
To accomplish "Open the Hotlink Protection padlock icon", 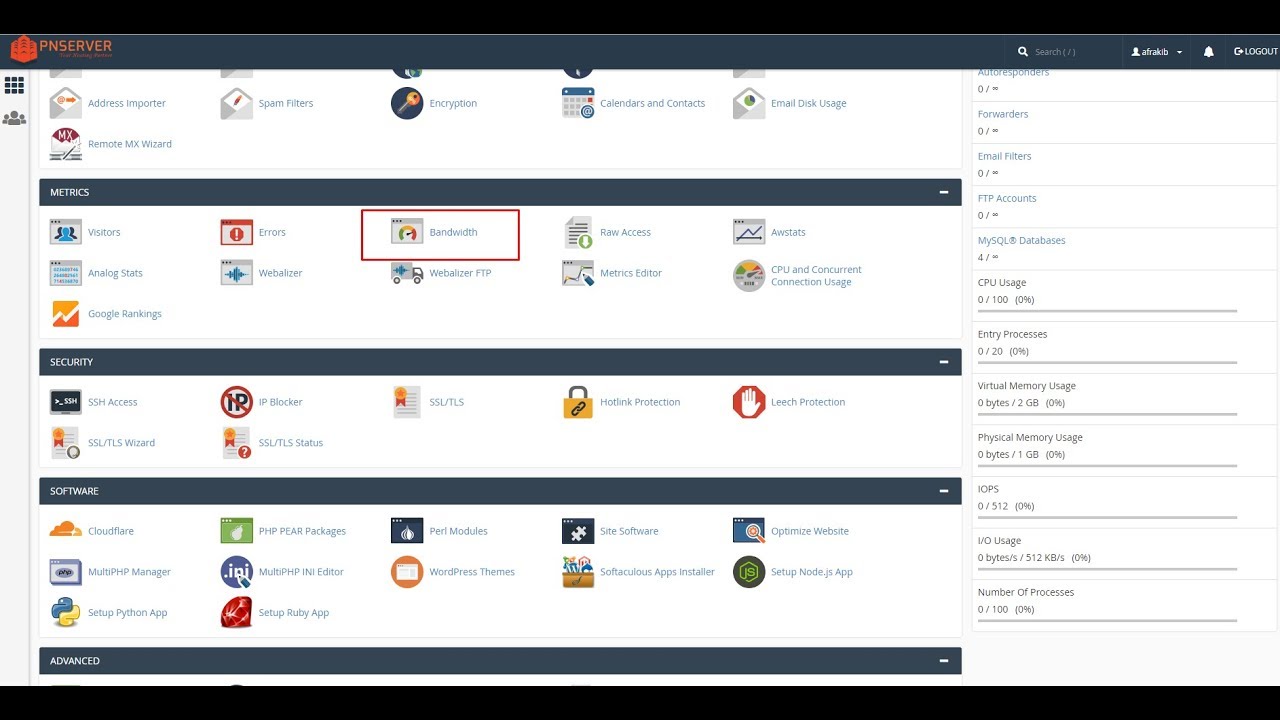I will pyautogui.click(x=578, y=402).
